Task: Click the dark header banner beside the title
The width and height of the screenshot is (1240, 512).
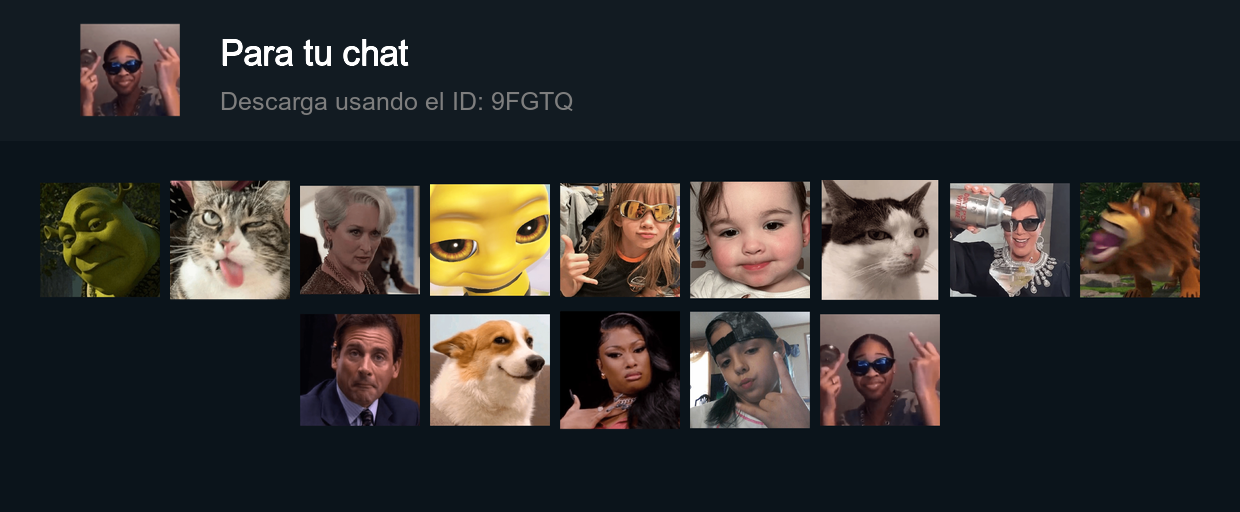Action: (900, 70)
